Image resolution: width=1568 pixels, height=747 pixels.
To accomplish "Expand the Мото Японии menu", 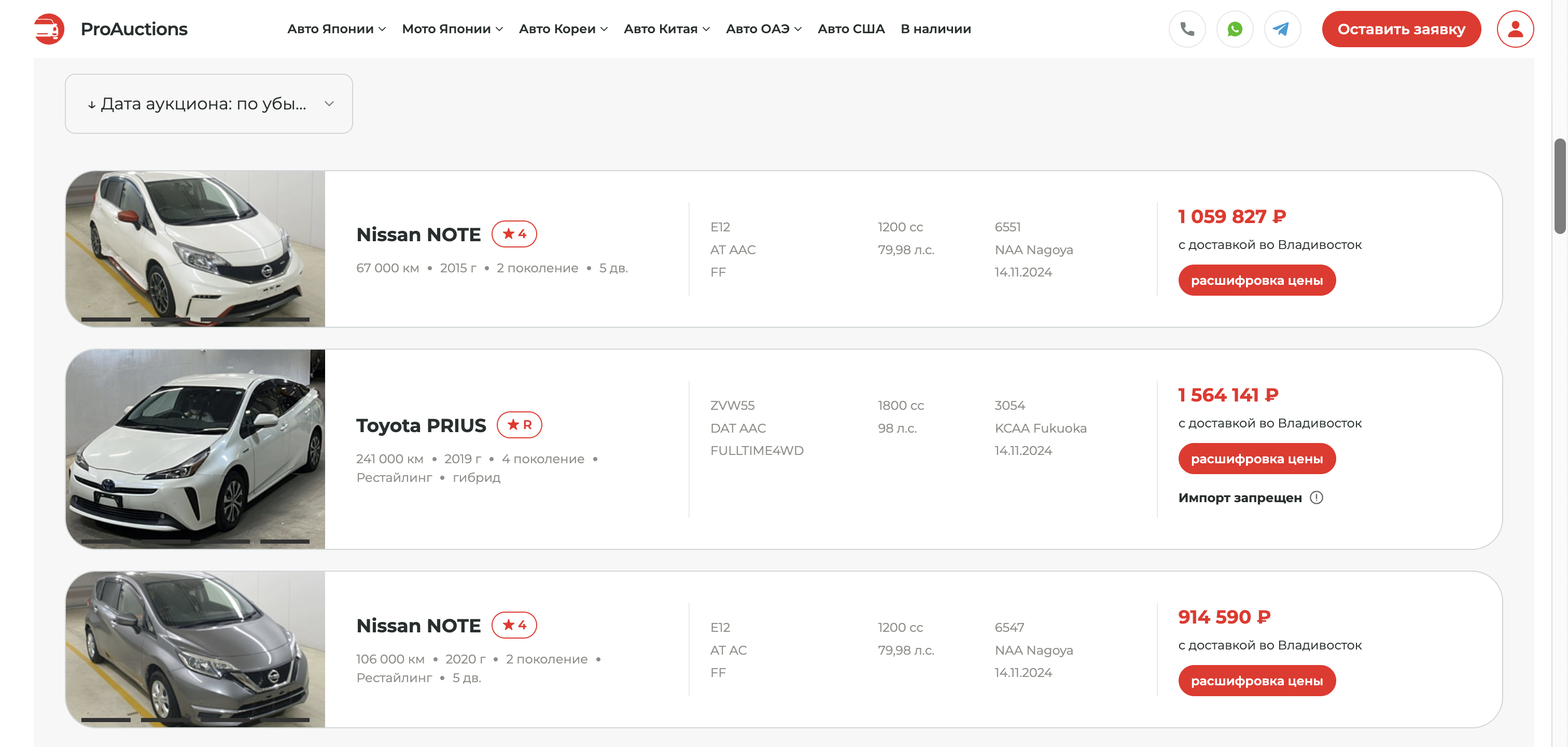I will coord(452,29).
